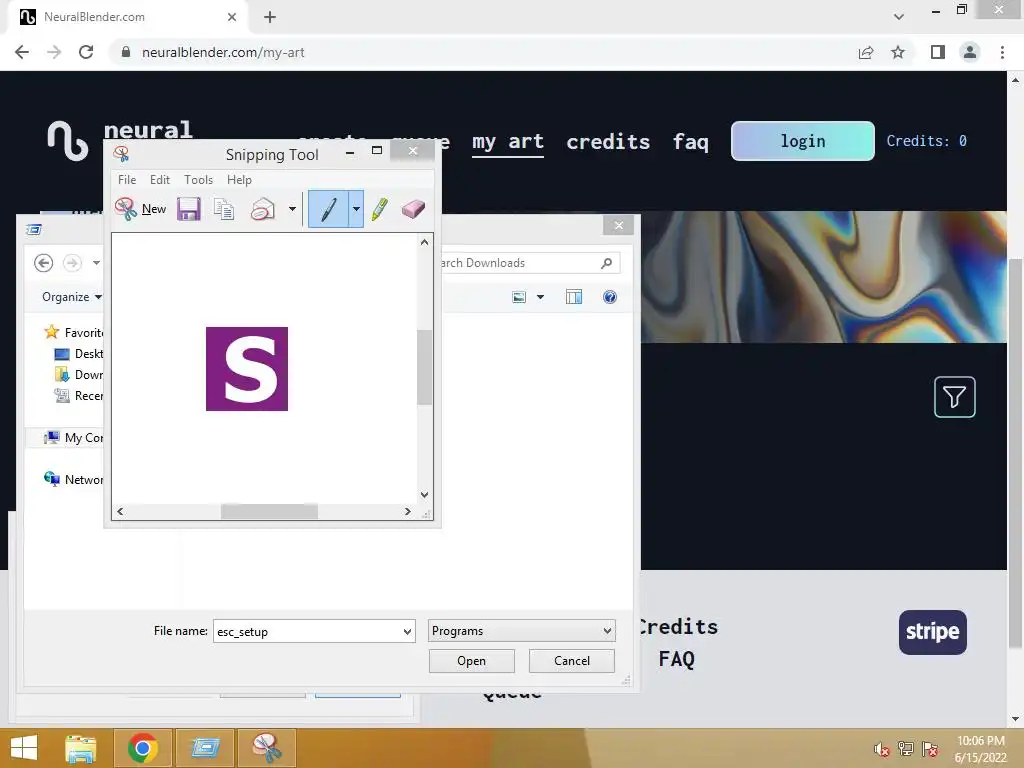The width and height of the screenshot is (1024, 768).
Task: Open File Explorer from the taskbar
Action: (x=81, y=748)
